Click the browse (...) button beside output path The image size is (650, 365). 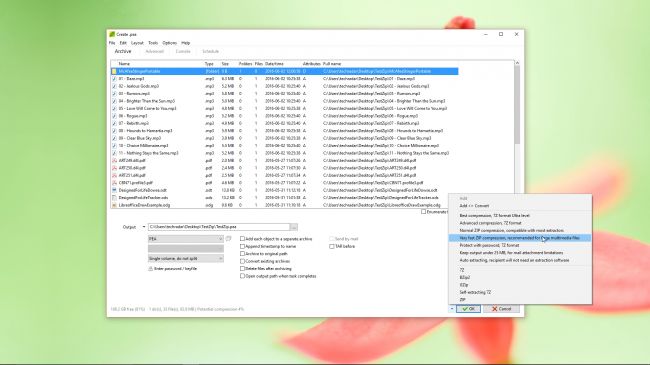click(293, 227)
